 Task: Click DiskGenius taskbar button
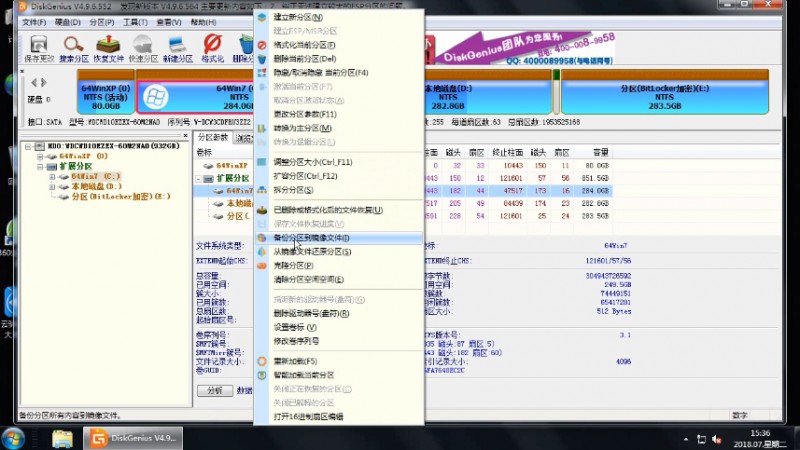133,438
